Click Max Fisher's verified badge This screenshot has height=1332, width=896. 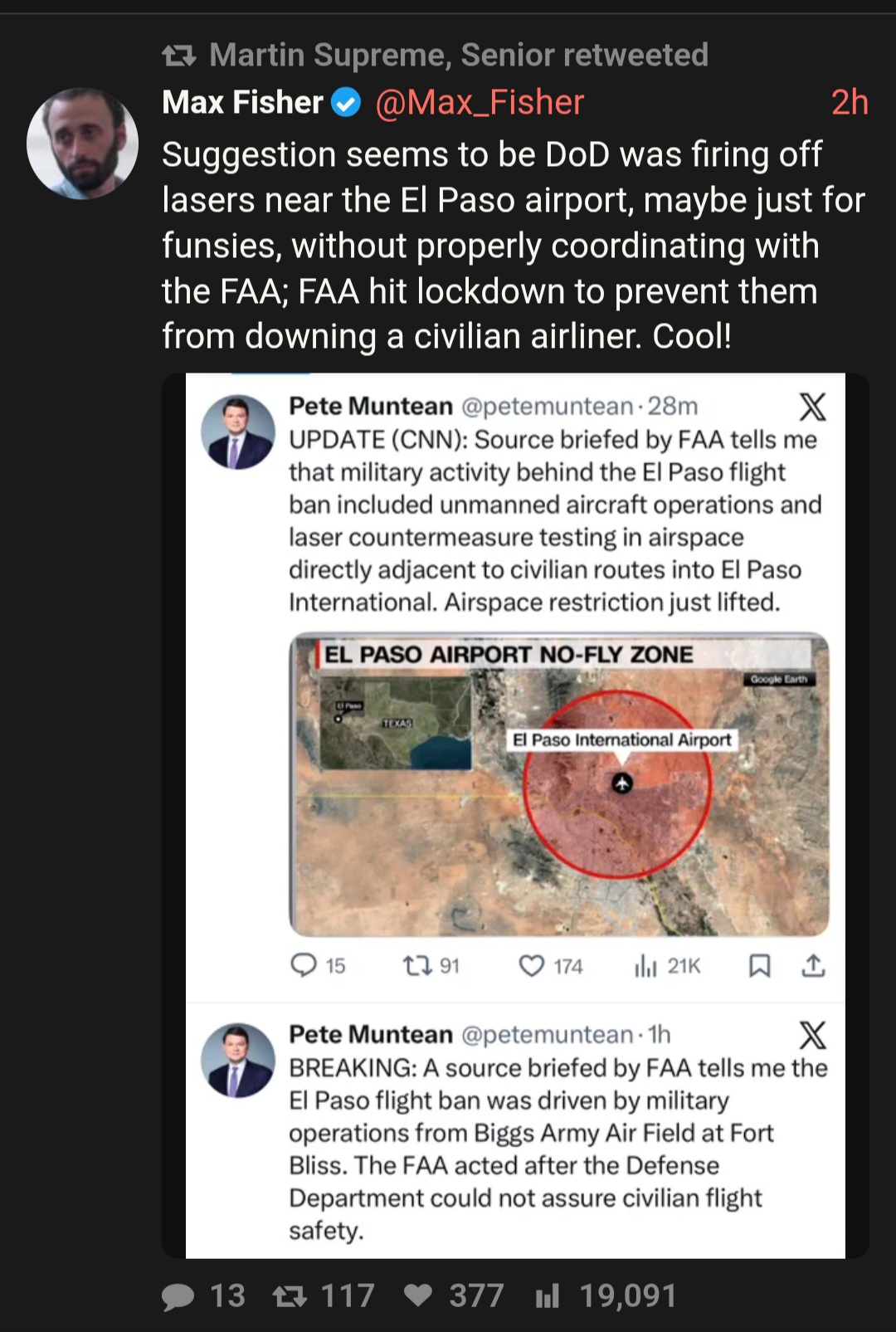pos(346,103)
